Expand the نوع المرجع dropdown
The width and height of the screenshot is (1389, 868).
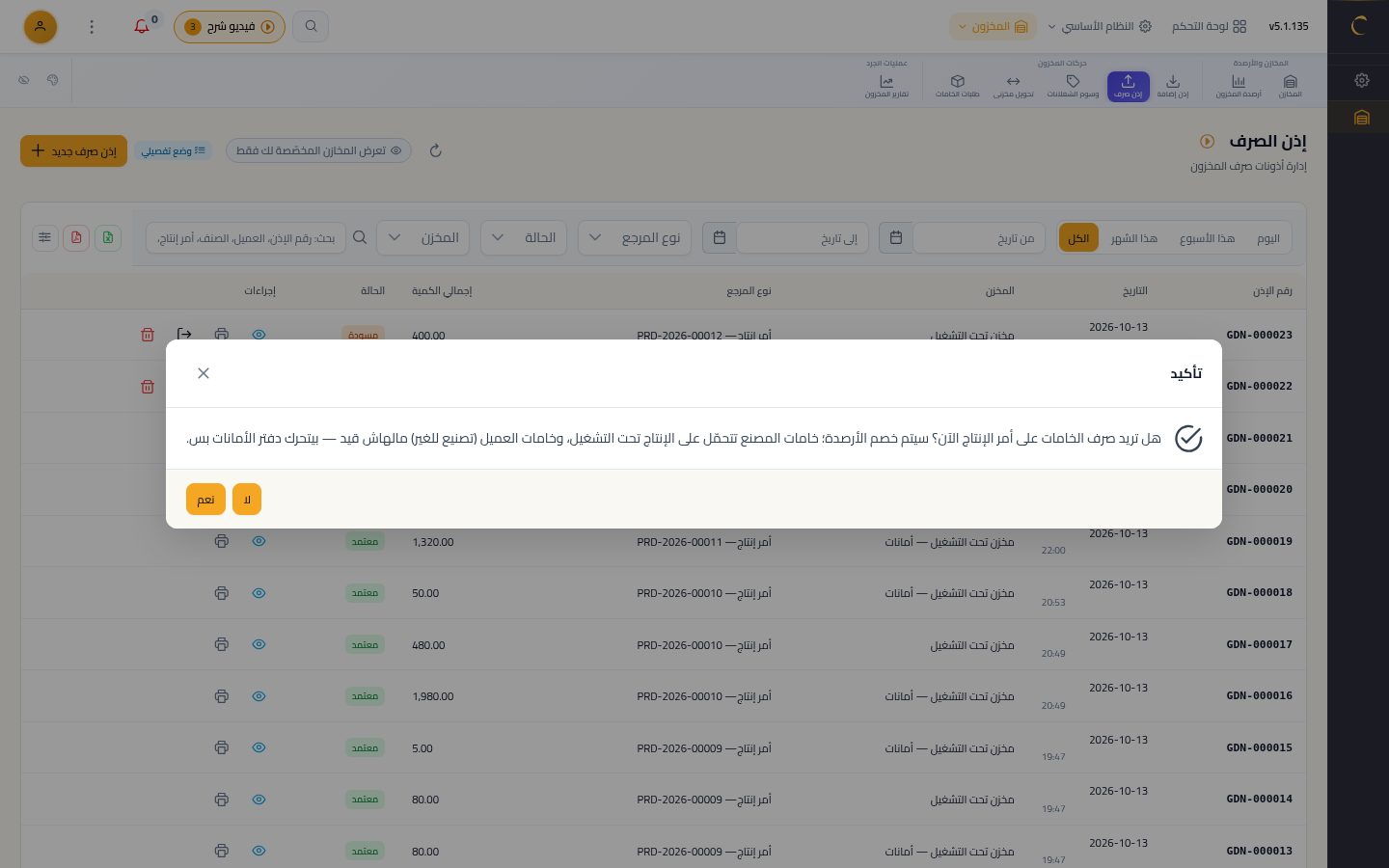point(635,237)
